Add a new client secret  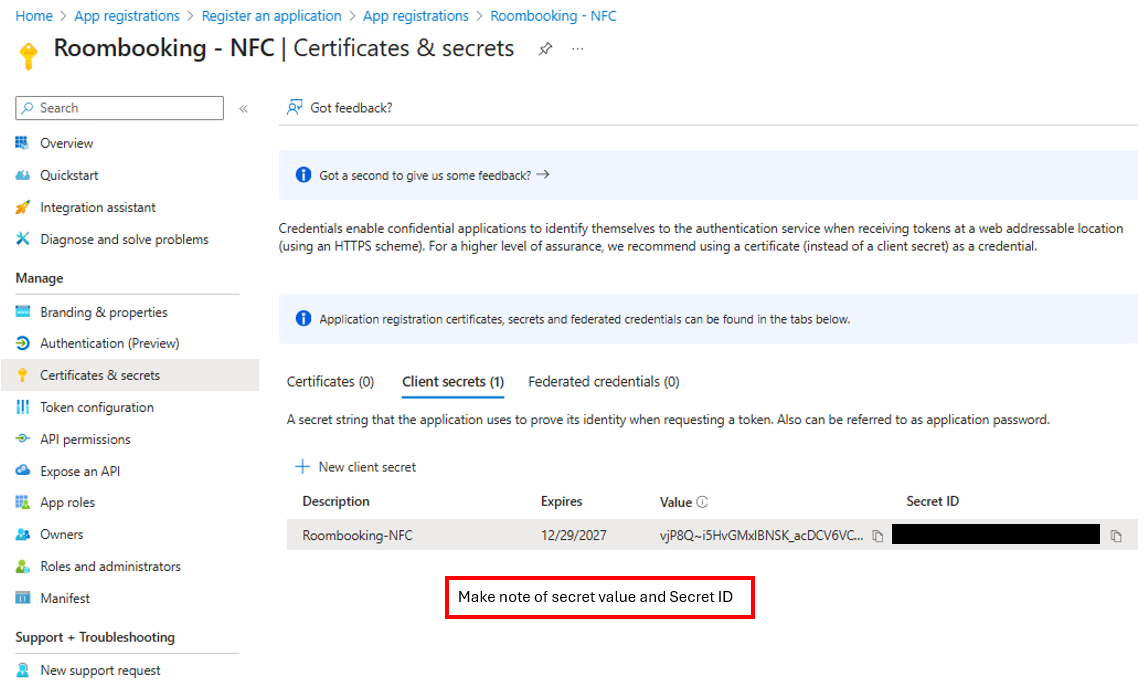[x=356, y=467]
